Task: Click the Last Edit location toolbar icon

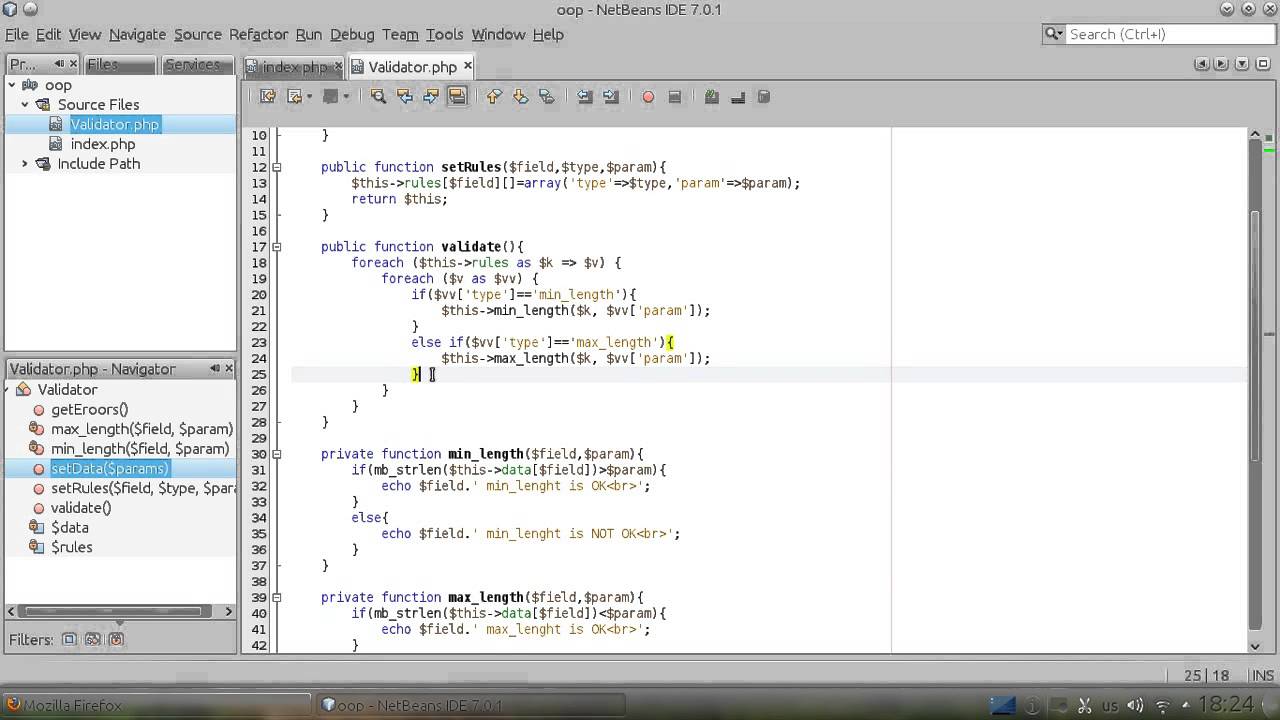Action: pyautogui.click(x=268, y=97)
